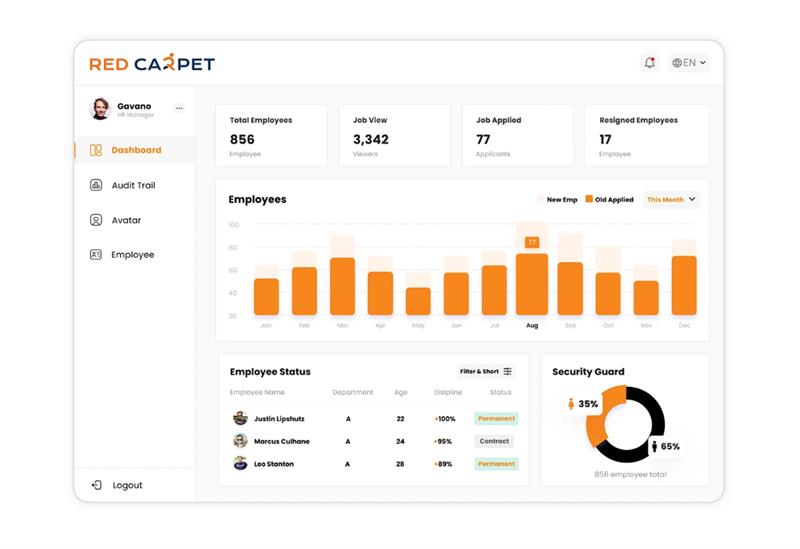
Task: Click the notification bell icon
Action: point(650,63)
